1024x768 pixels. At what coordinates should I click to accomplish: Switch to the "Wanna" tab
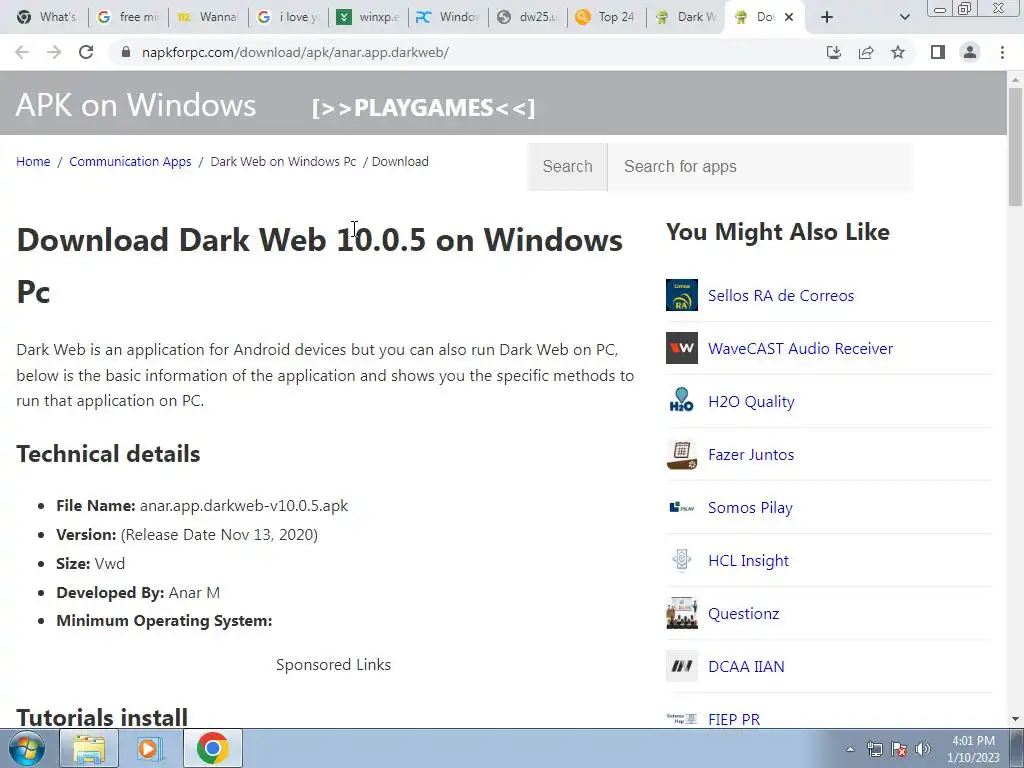pos(208,17)
